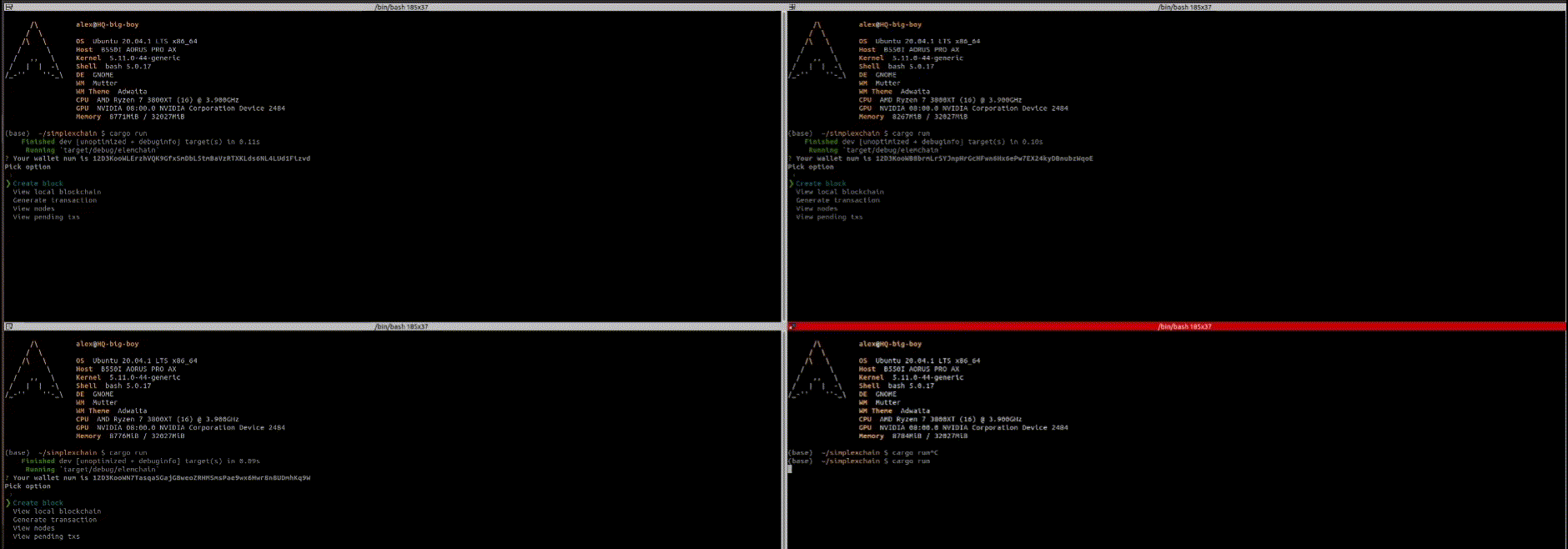Viewport: 1568px width, 549px height.
Task: Choose 'View nodes' in wallet Kq9W pane
Action: [33, 528]
